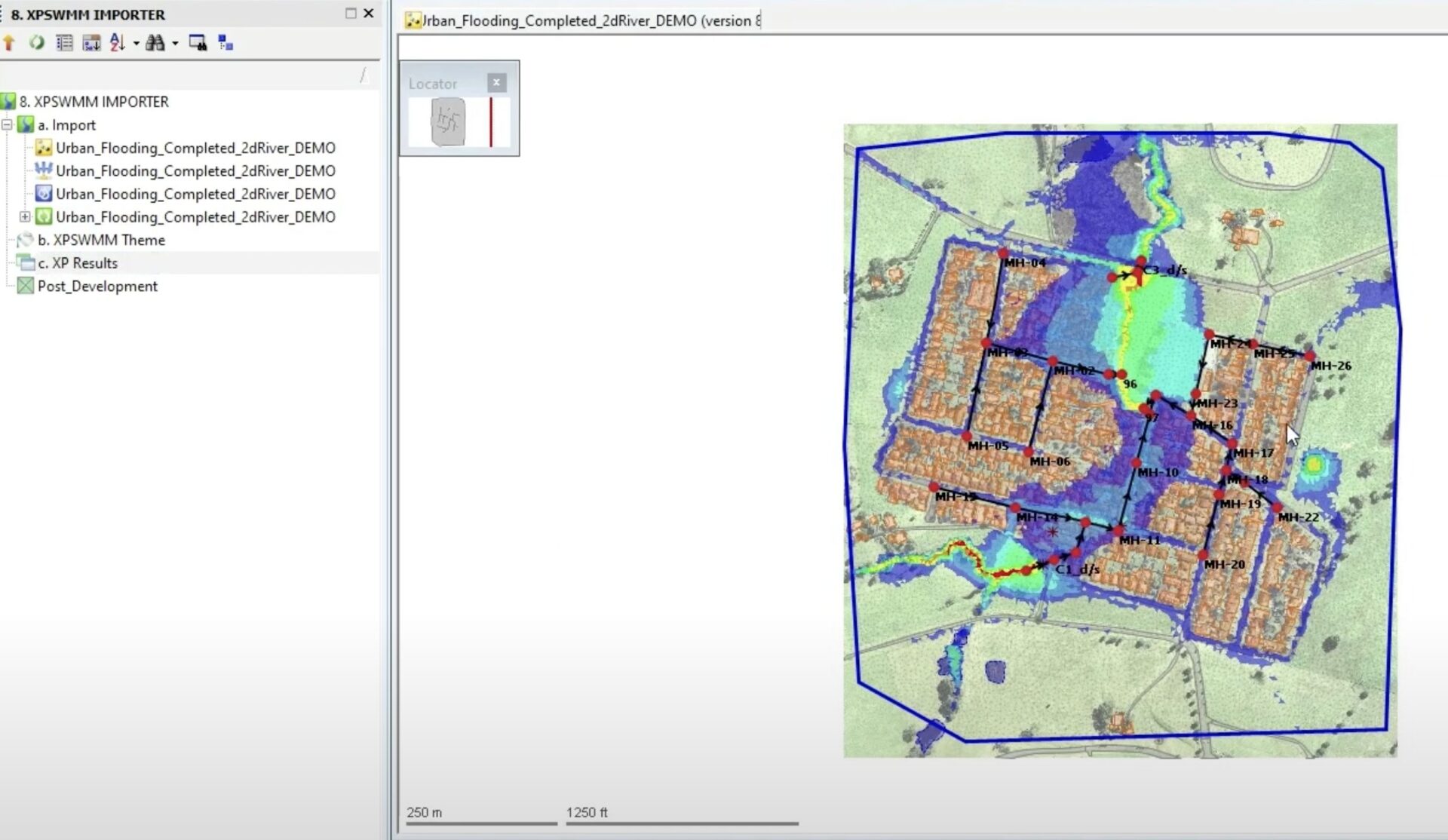Close the Locator panel
Screen dimensions: 1448x840
pos(496,82)
